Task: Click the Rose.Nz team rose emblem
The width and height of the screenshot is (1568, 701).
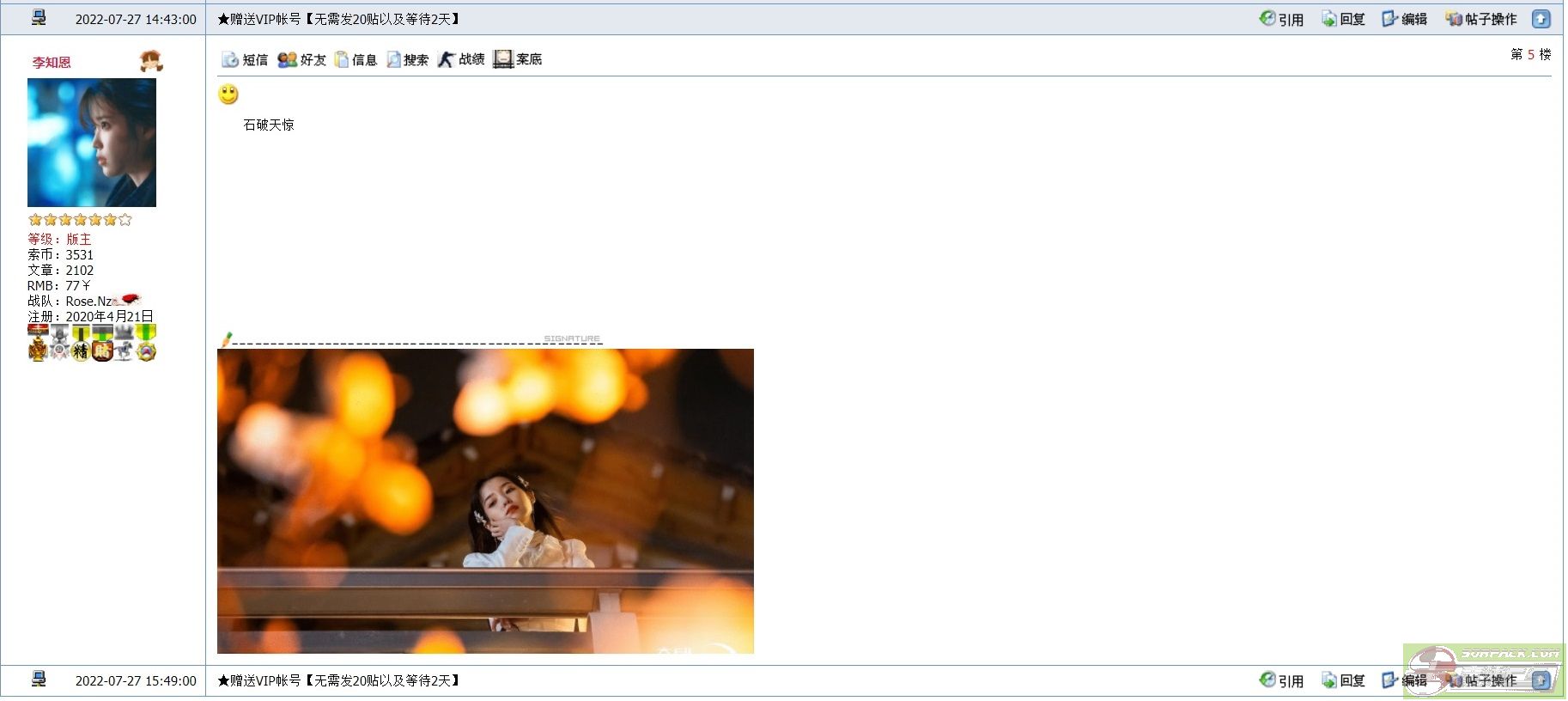Action: 129,300
